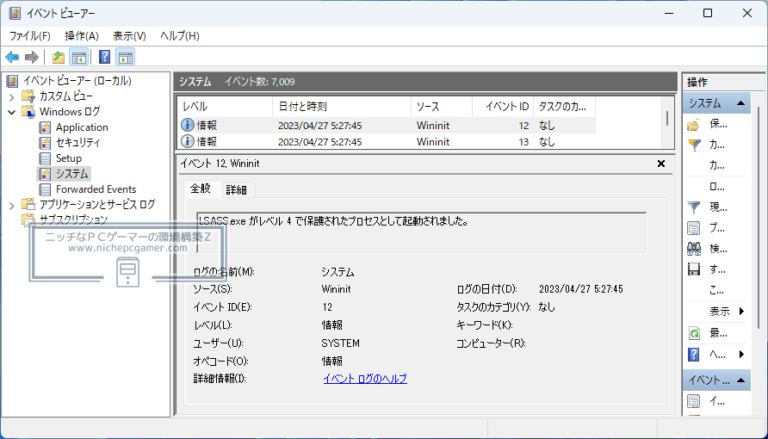Viewport: 768px width, 439px height.
Task: Open the イベント ログのヘルプ link
Action: click(x=365, y=378)
